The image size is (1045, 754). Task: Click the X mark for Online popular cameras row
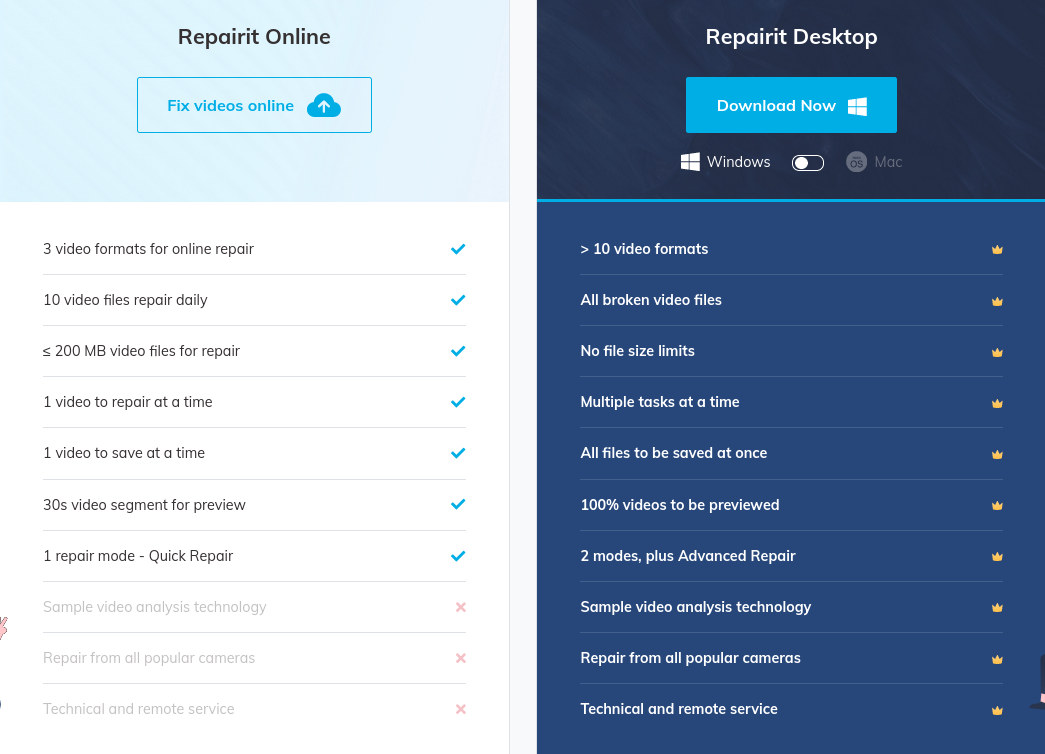tap(461, 658)
